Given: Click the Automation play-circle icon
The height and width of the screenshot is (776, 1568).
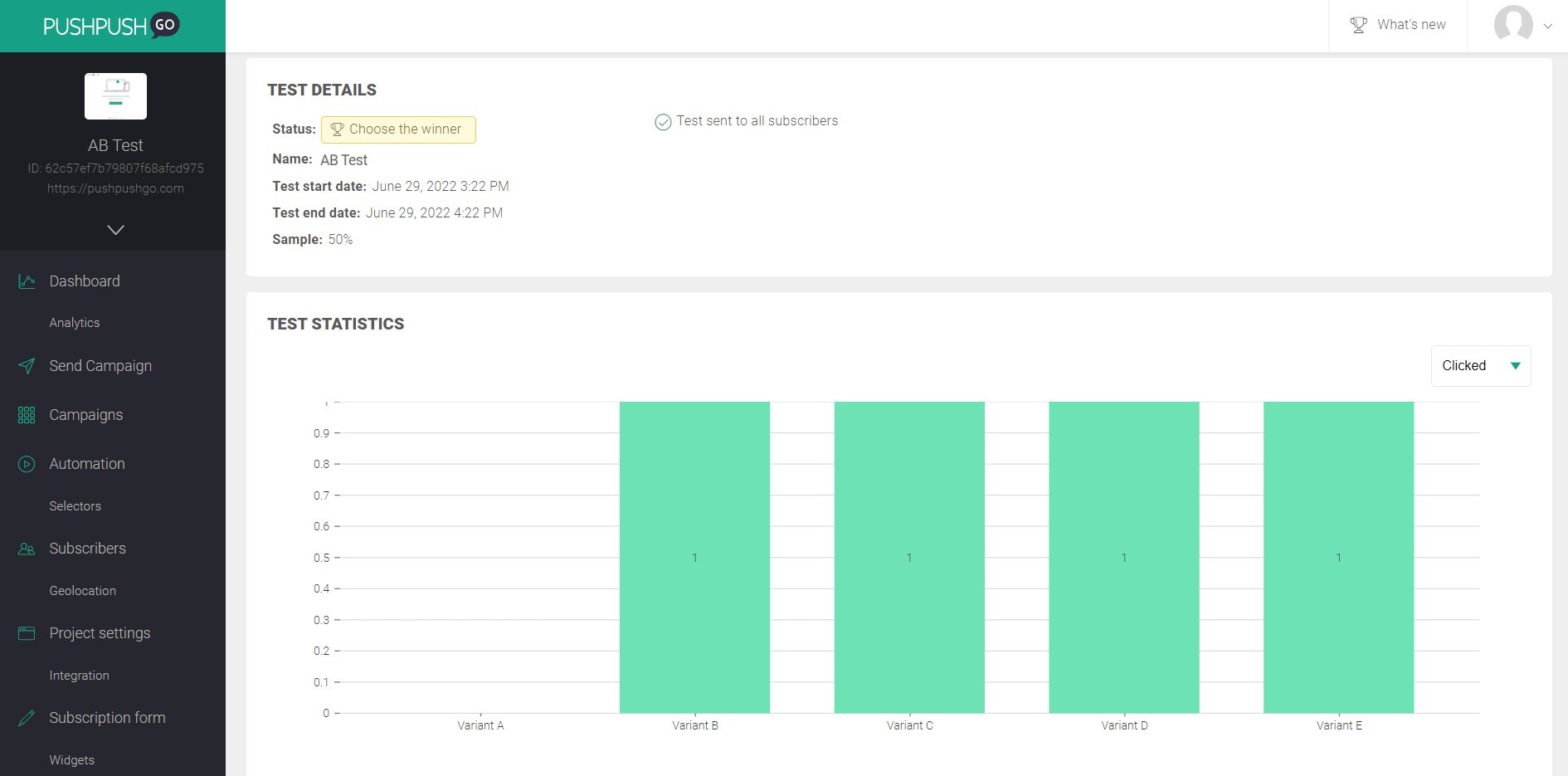Looking at the screenshot, I should [27, 464].
